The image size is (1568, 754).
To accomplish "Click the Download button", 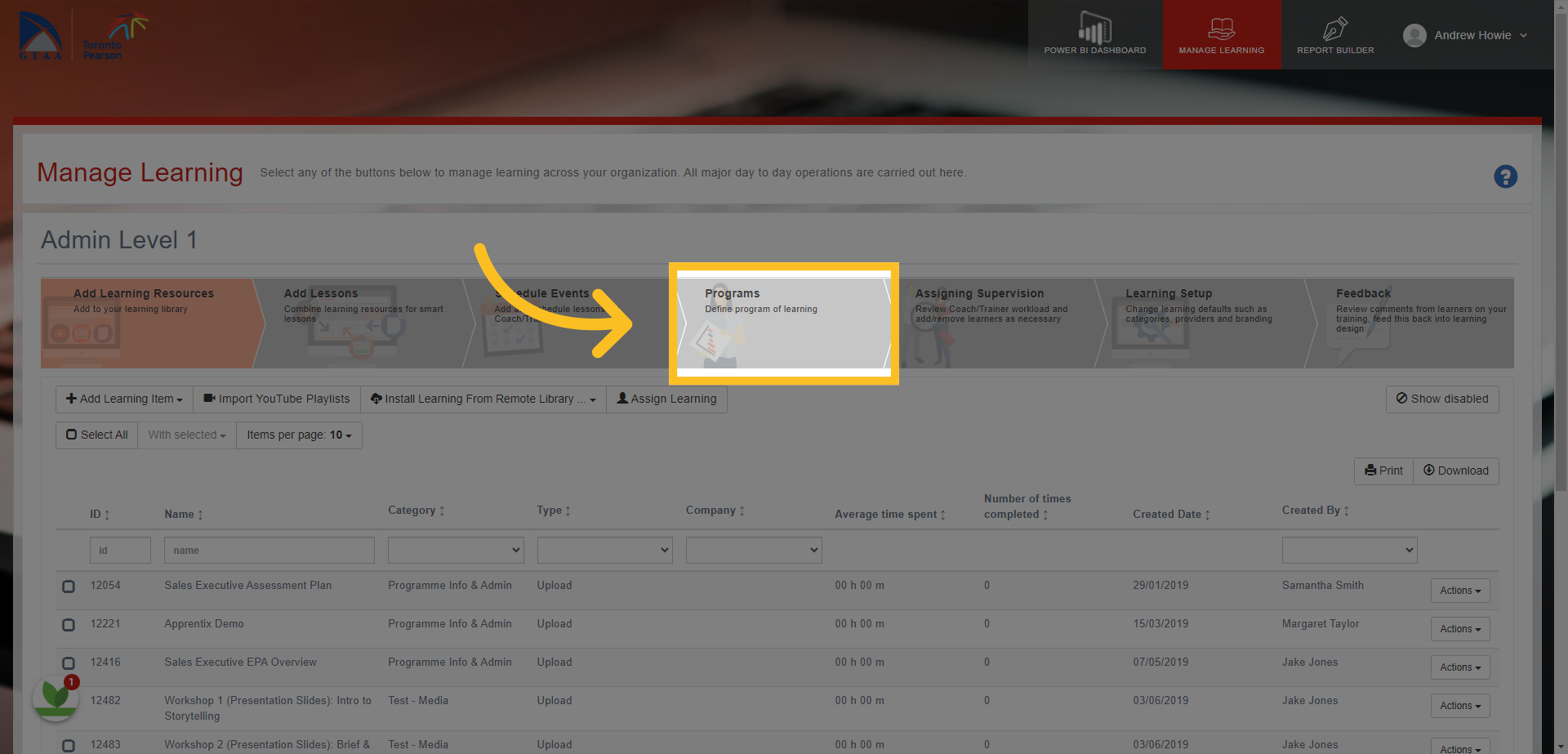I will (1456, 471).
